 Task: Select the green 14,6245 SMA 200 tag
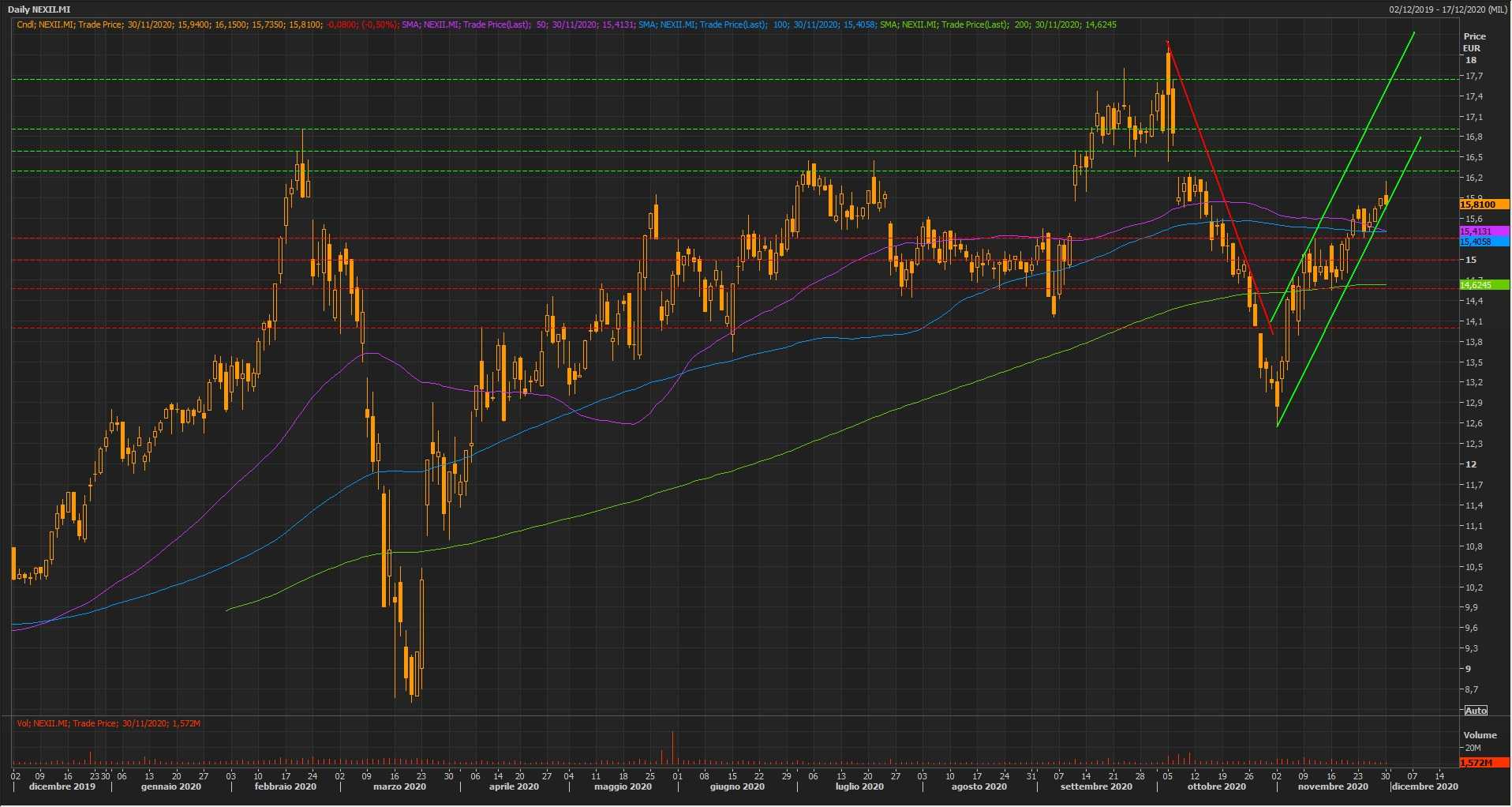pyautogui.click(x=1475, y=285)
